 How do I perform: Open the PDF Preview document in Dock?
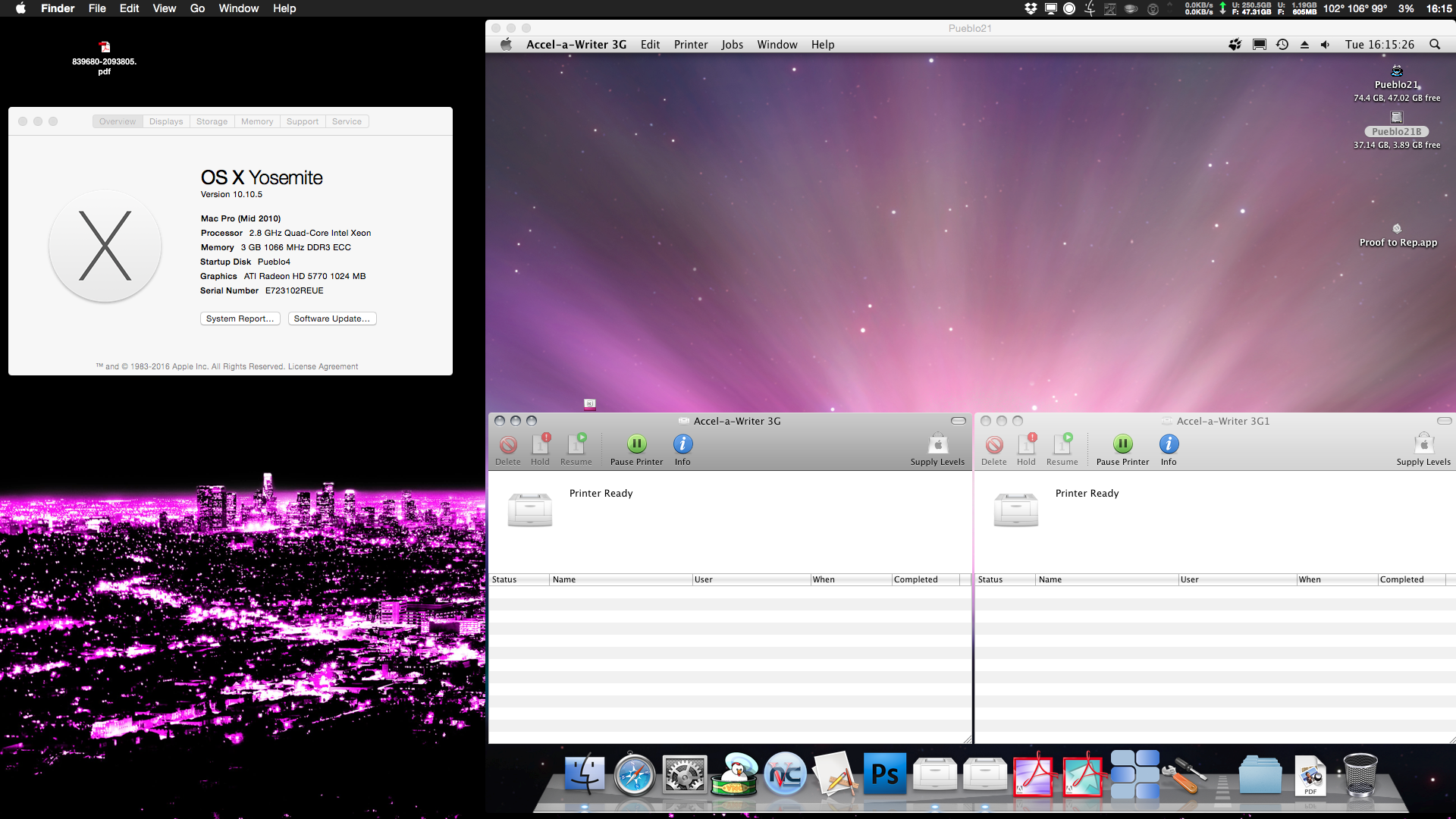[x=1310, y=774]
